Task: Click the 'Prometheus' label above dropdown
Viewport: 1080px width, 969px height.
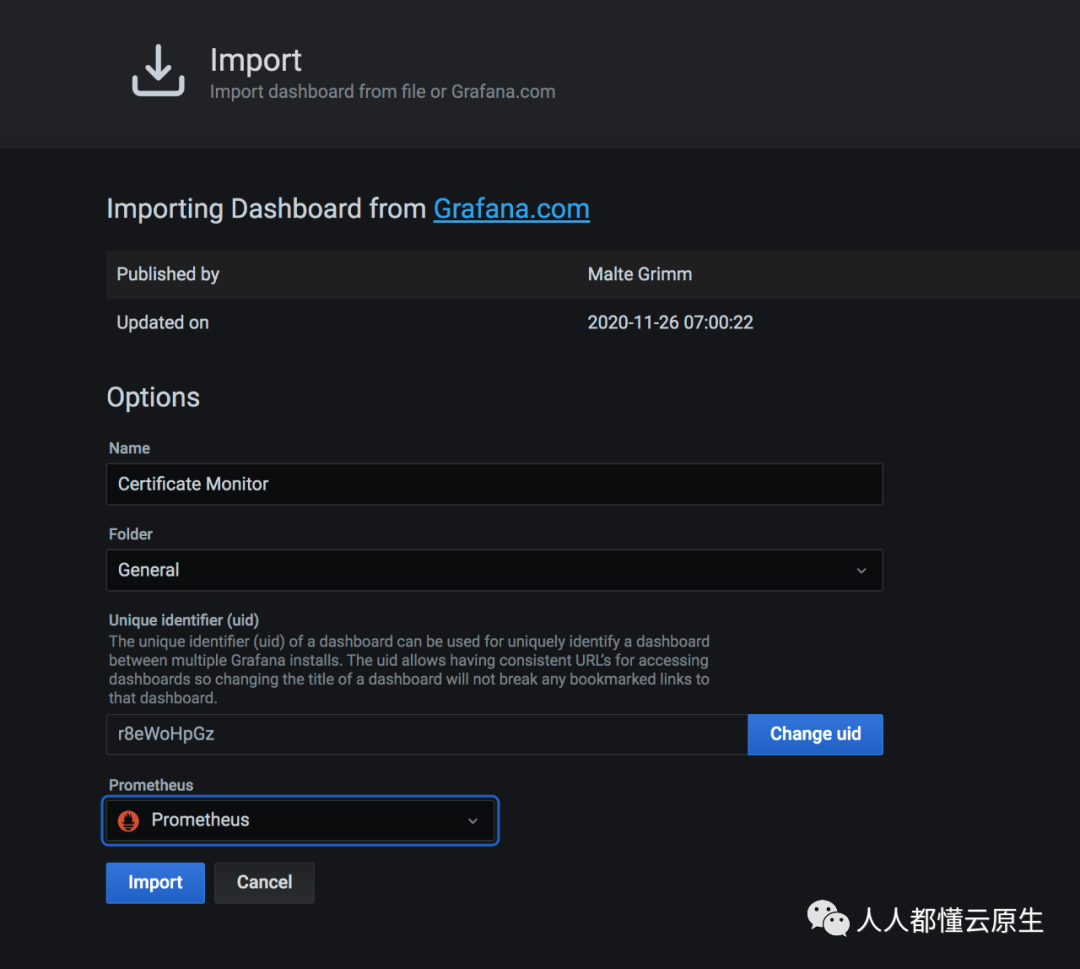Action: coord(151,785)
